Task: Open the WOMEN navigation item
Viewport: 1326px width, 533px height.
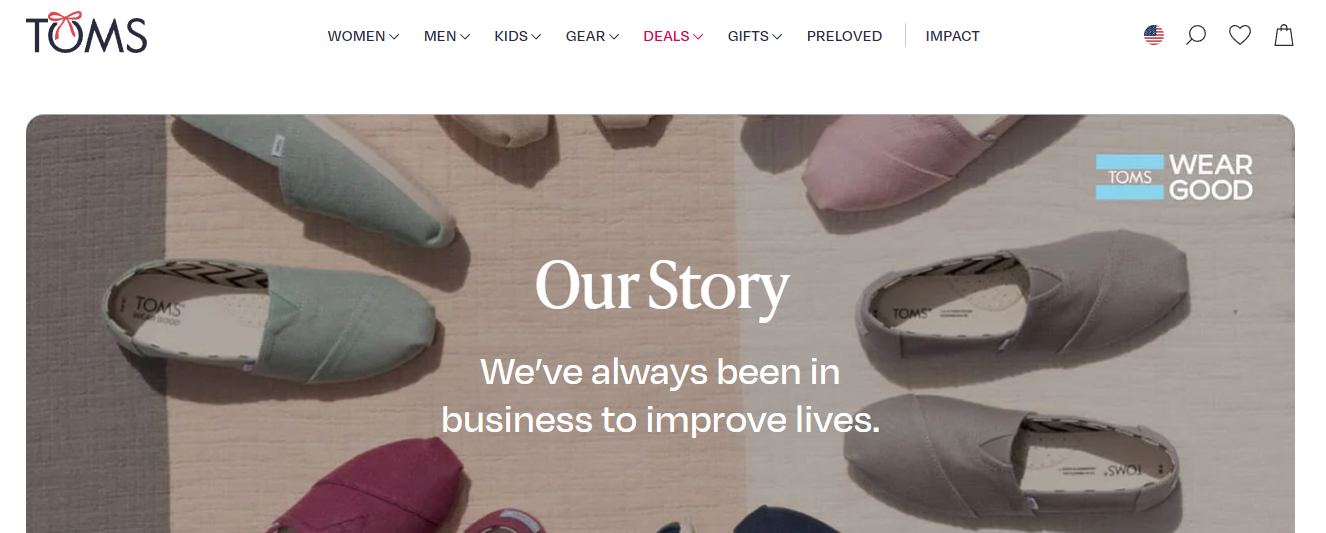Action: [356, 36]
